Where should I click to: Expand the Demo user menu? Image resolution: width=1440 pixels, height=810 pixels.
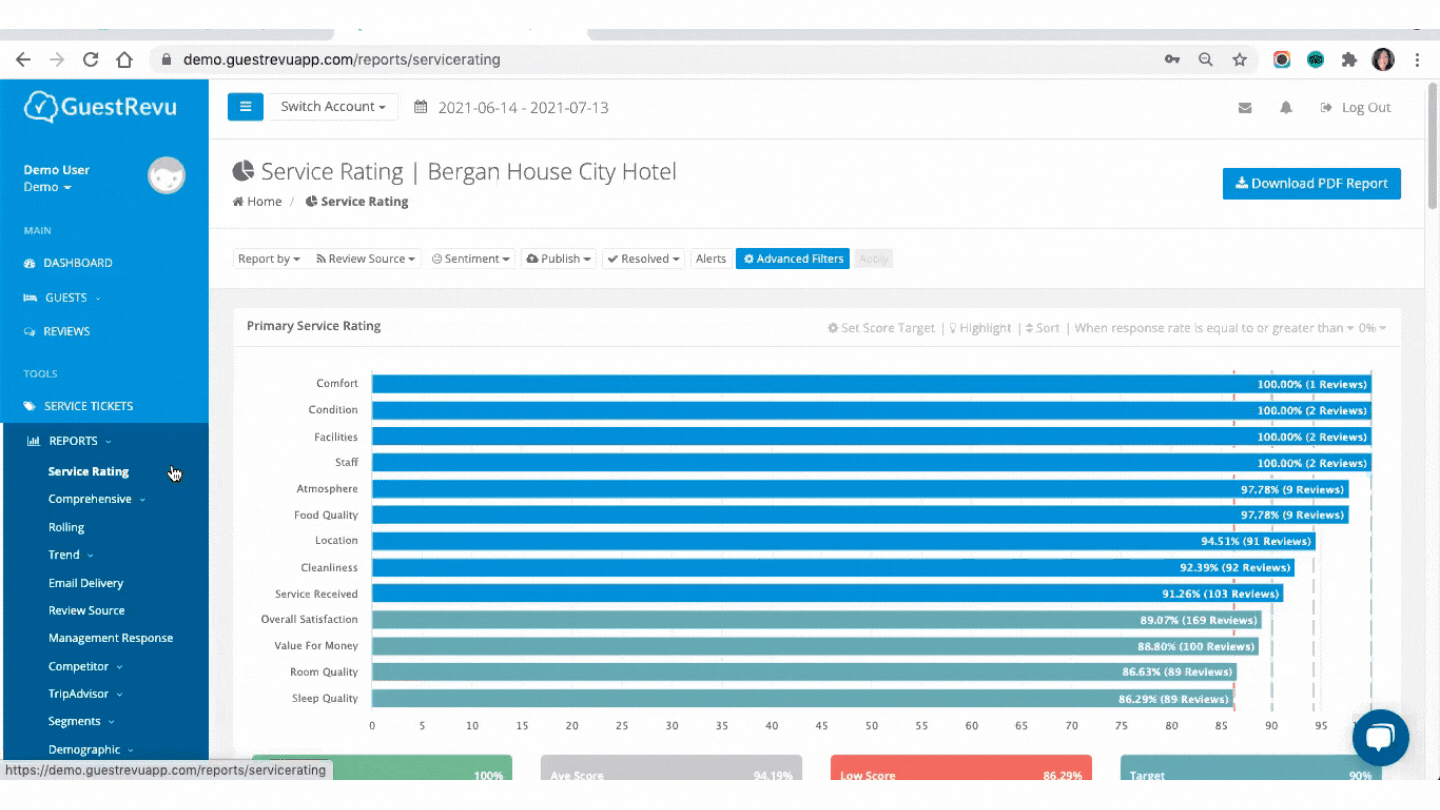[x=47, y=187]
